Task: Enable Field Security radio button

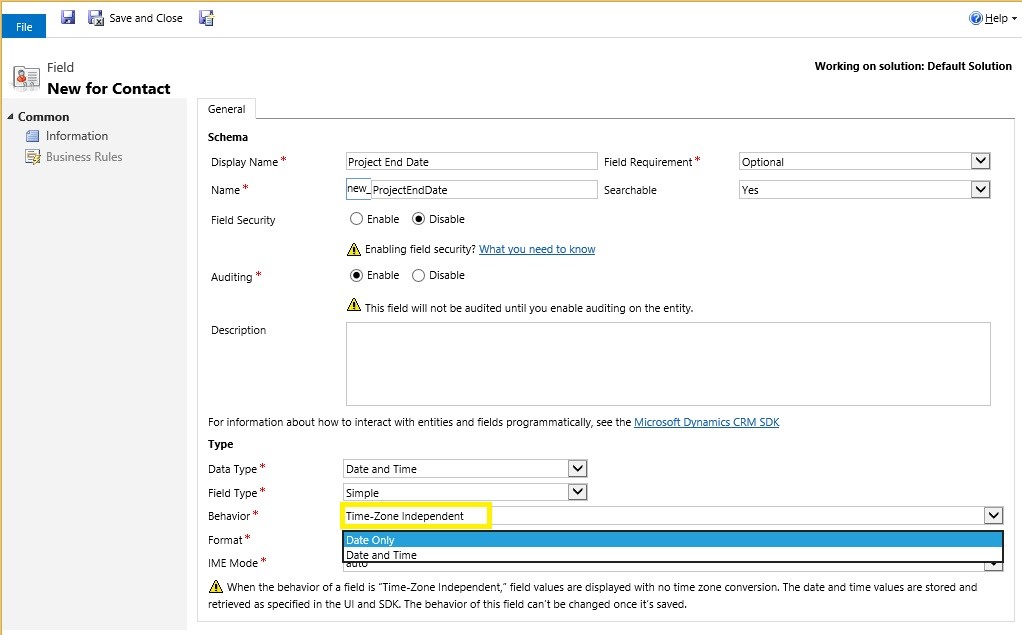Action: 356,219
